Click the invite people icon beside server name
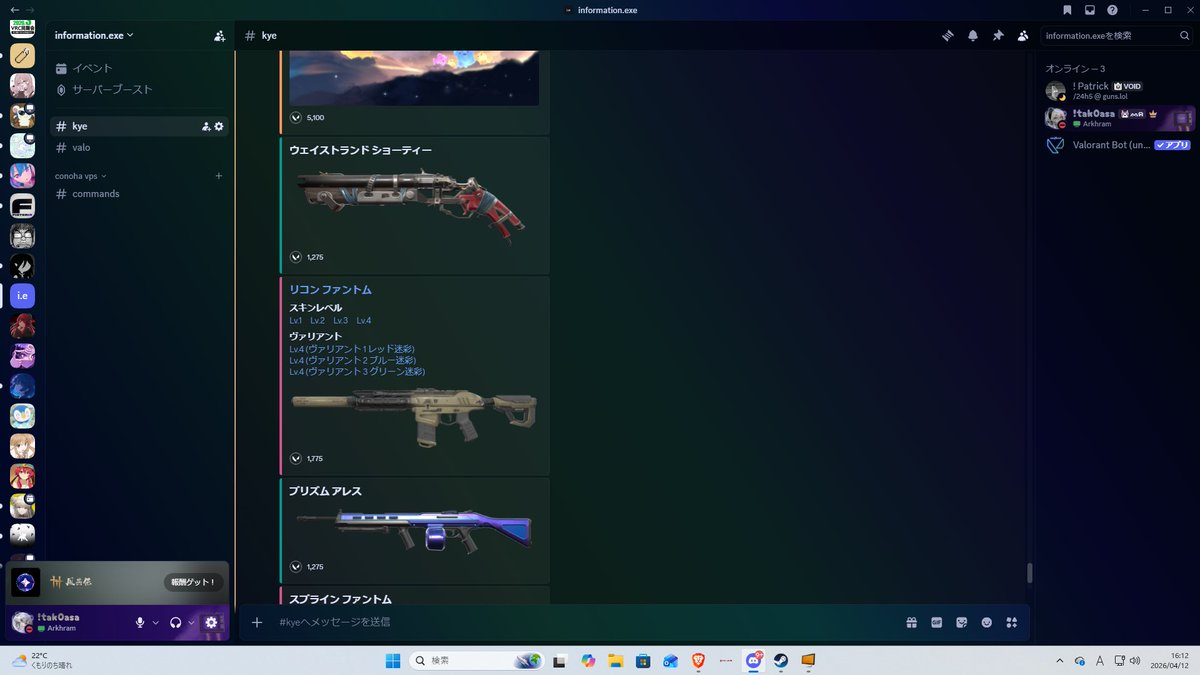The height and width of the screenshot is (675, 1200). 219,35
